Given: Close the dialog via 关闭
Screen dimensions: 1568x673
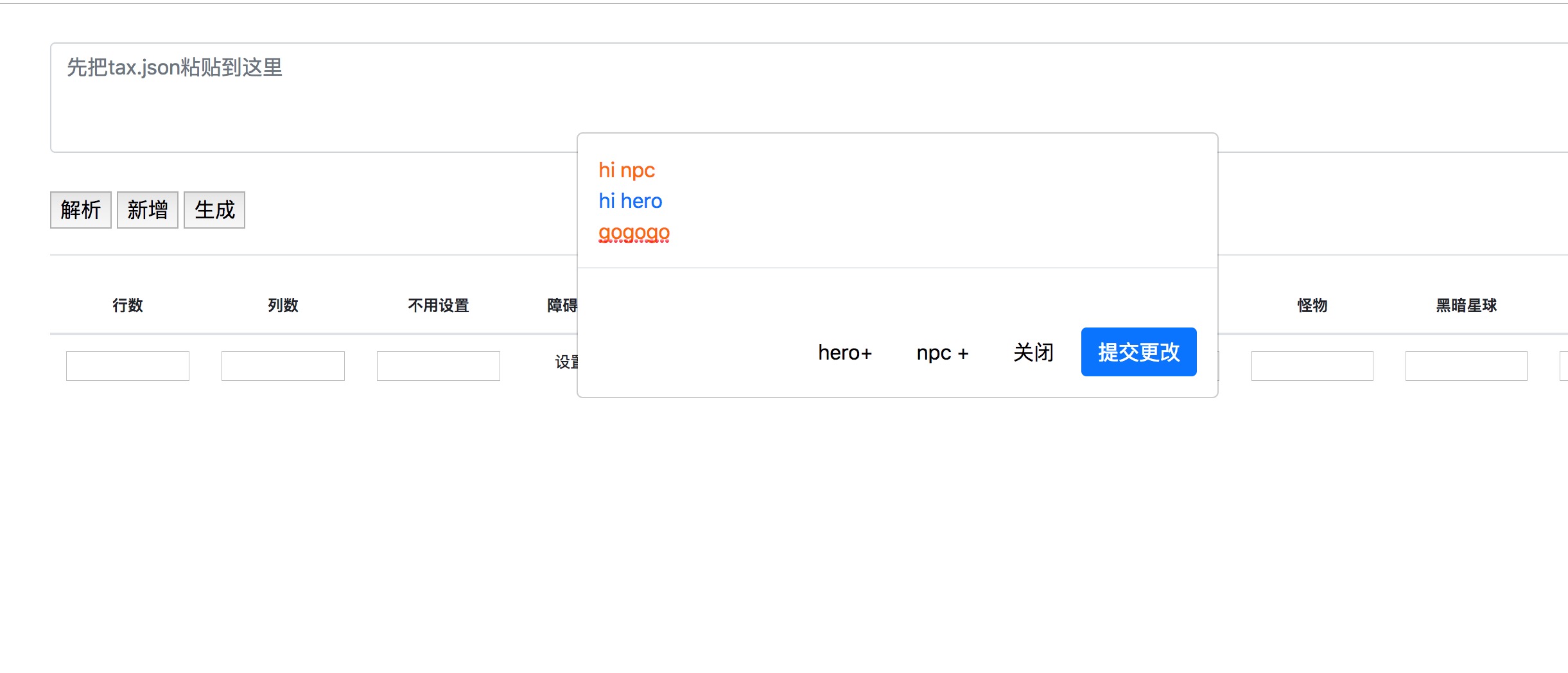Looking at the screenshot, I should click(x=1033, y=352).
